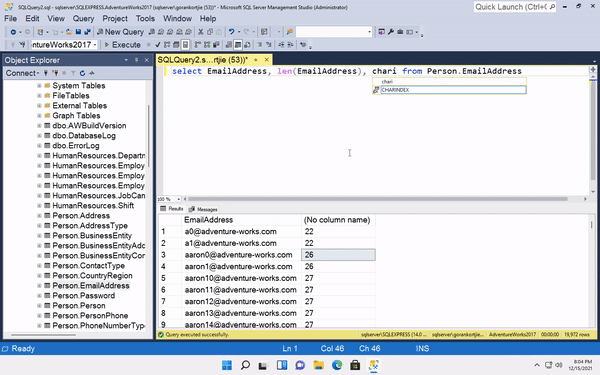Parse the query with the checkmark icon
600x375 pixels.
[158, 45]
